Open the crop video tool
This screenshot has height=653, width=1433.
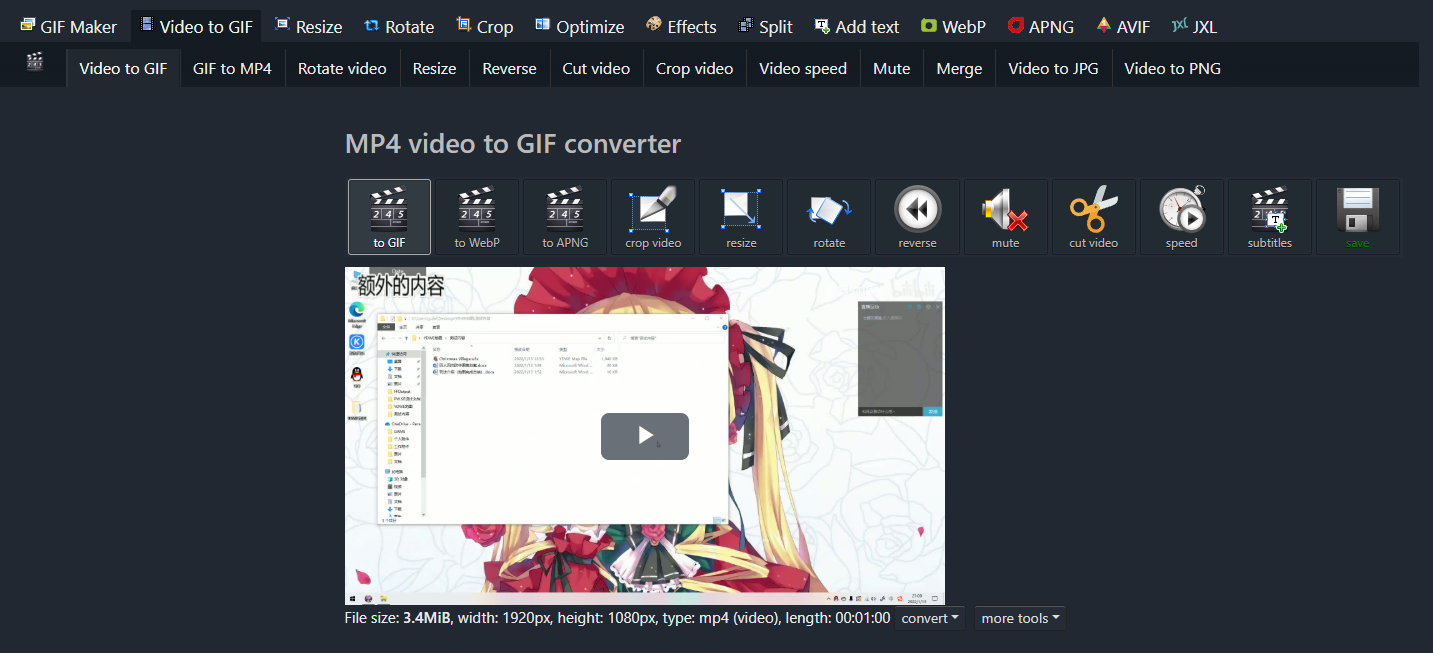pos(653,217)
